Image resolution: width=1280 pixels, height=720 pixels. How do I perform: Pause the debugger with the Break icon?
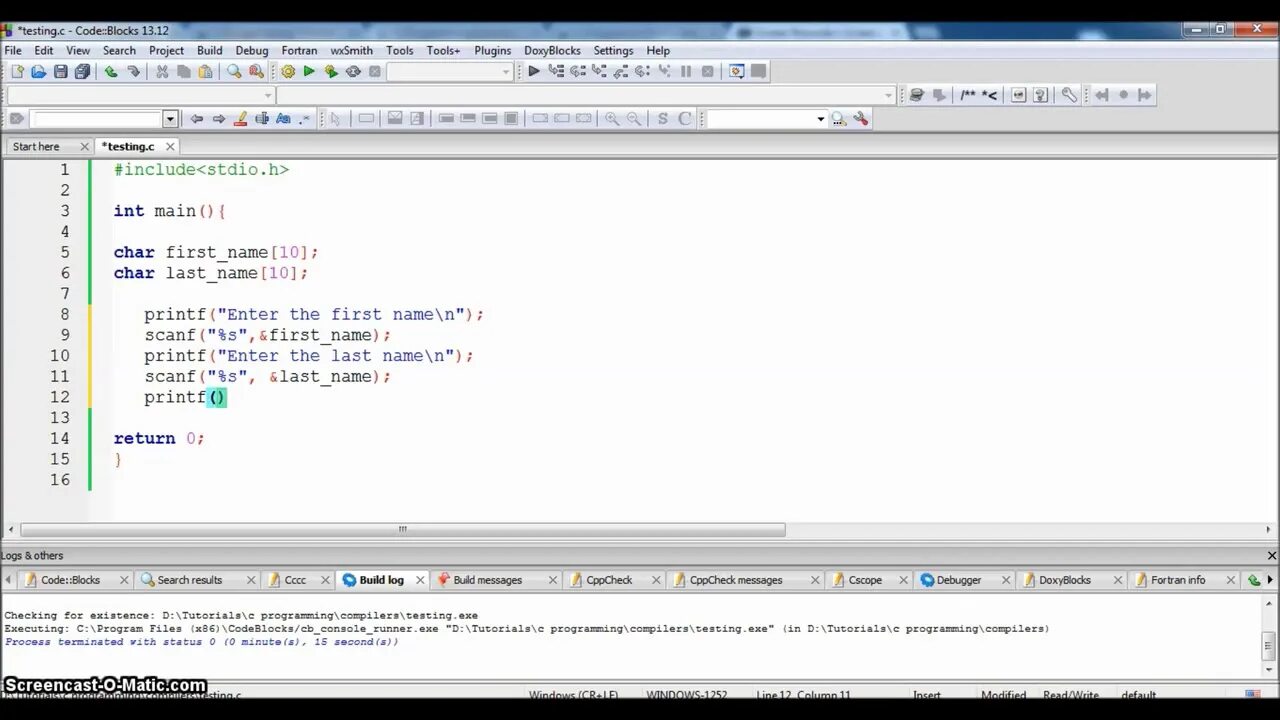(686, 71)
